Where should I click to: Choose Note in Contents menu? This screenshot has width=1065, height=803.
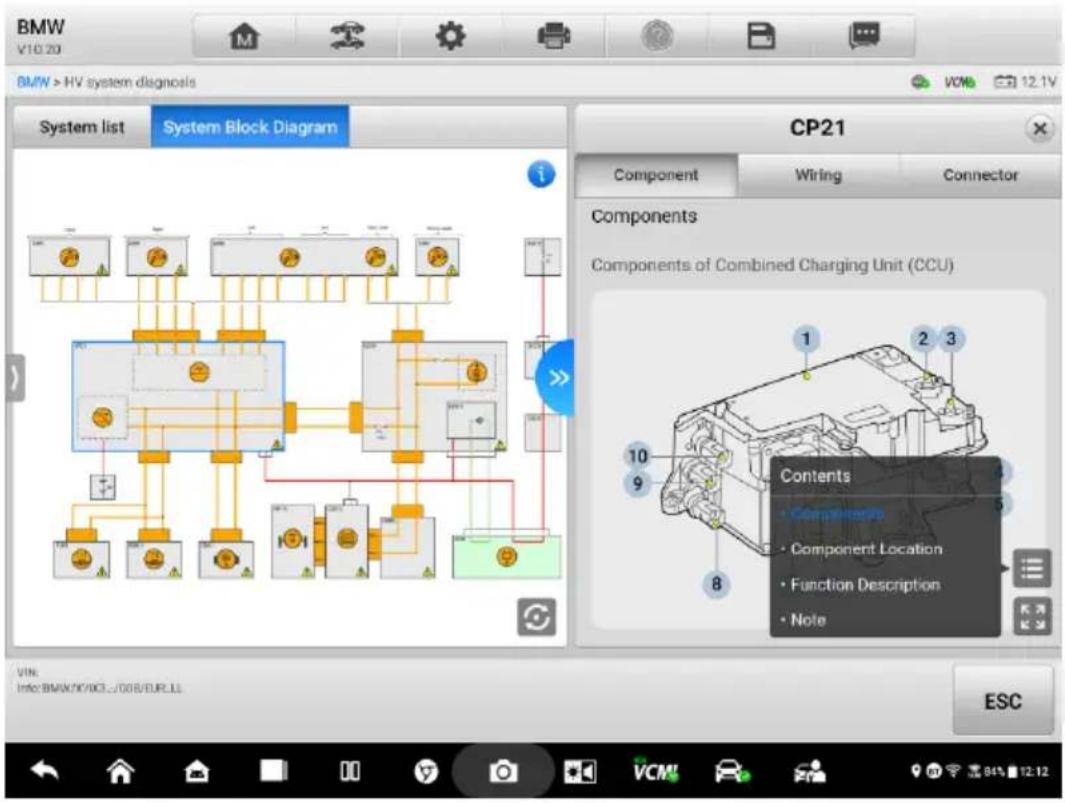pos(808,620)
